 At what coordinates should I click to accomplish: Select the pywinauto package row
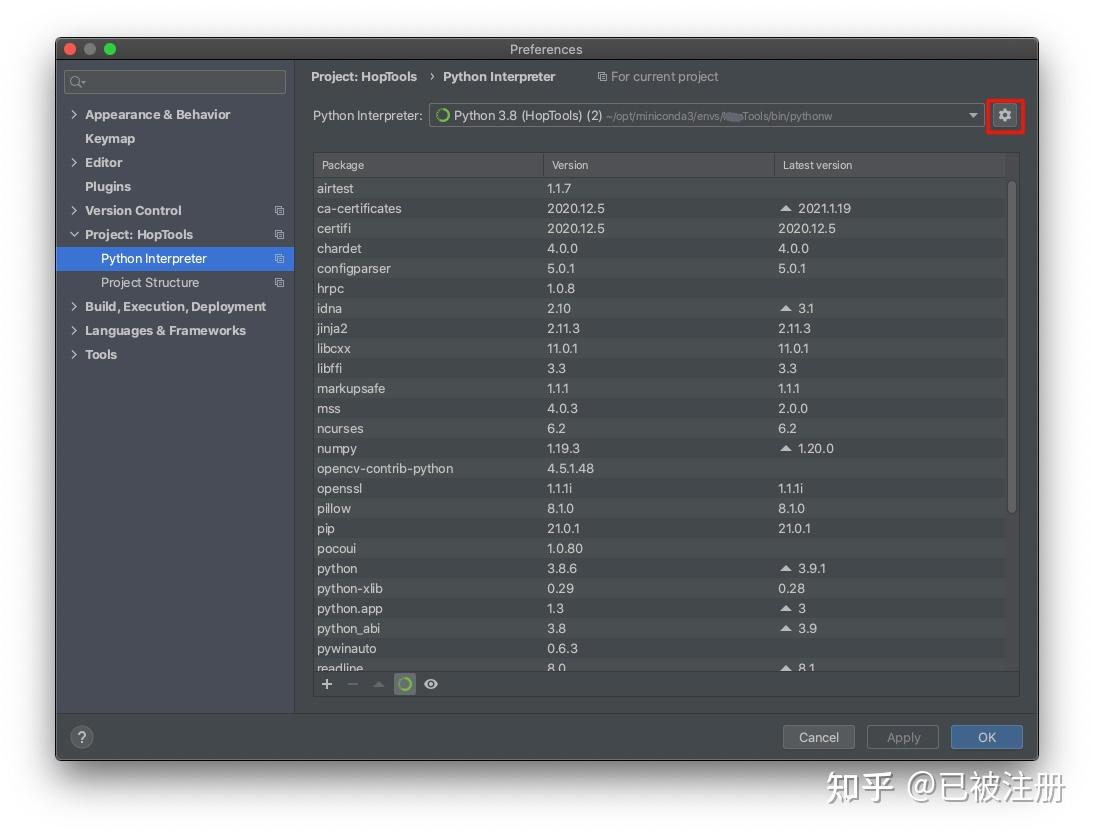point(660,648)
